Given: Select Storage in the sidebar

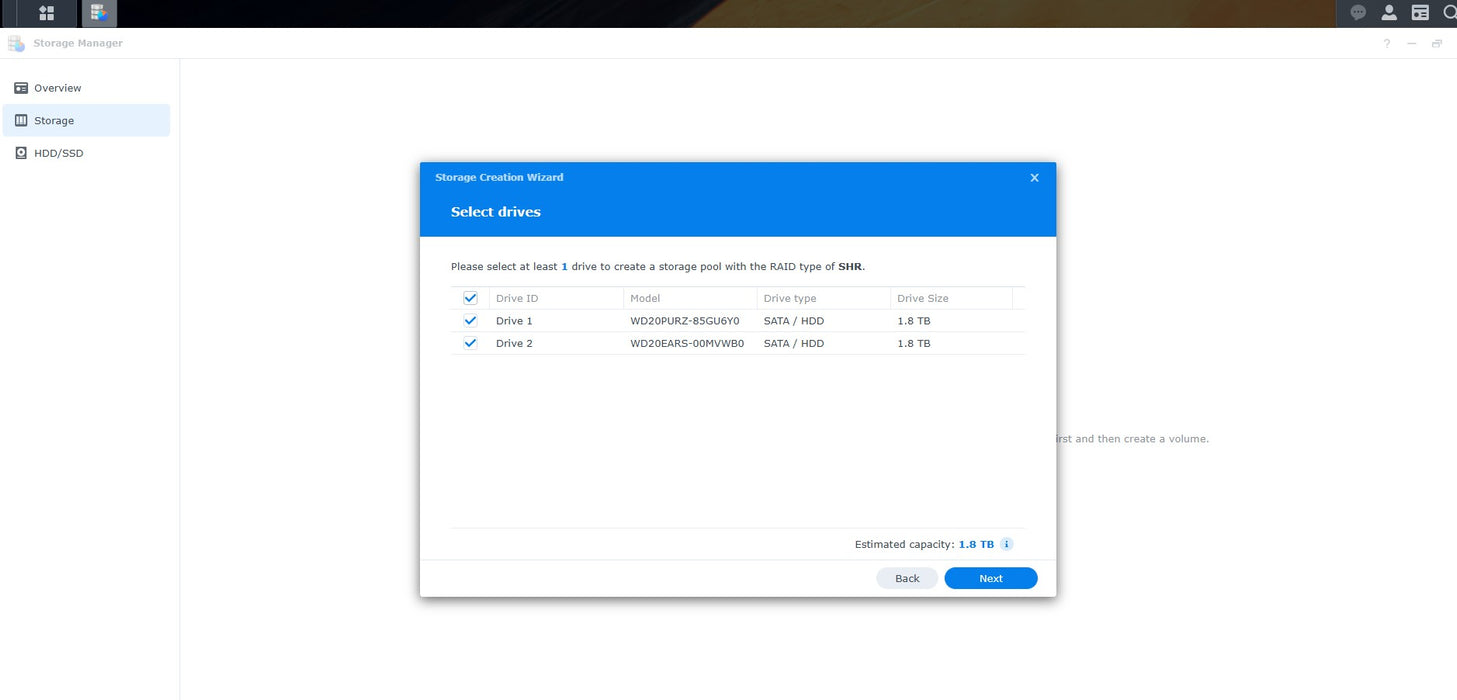Looking at the screenshot, I should pyautogui.click(x=54, y=121).
